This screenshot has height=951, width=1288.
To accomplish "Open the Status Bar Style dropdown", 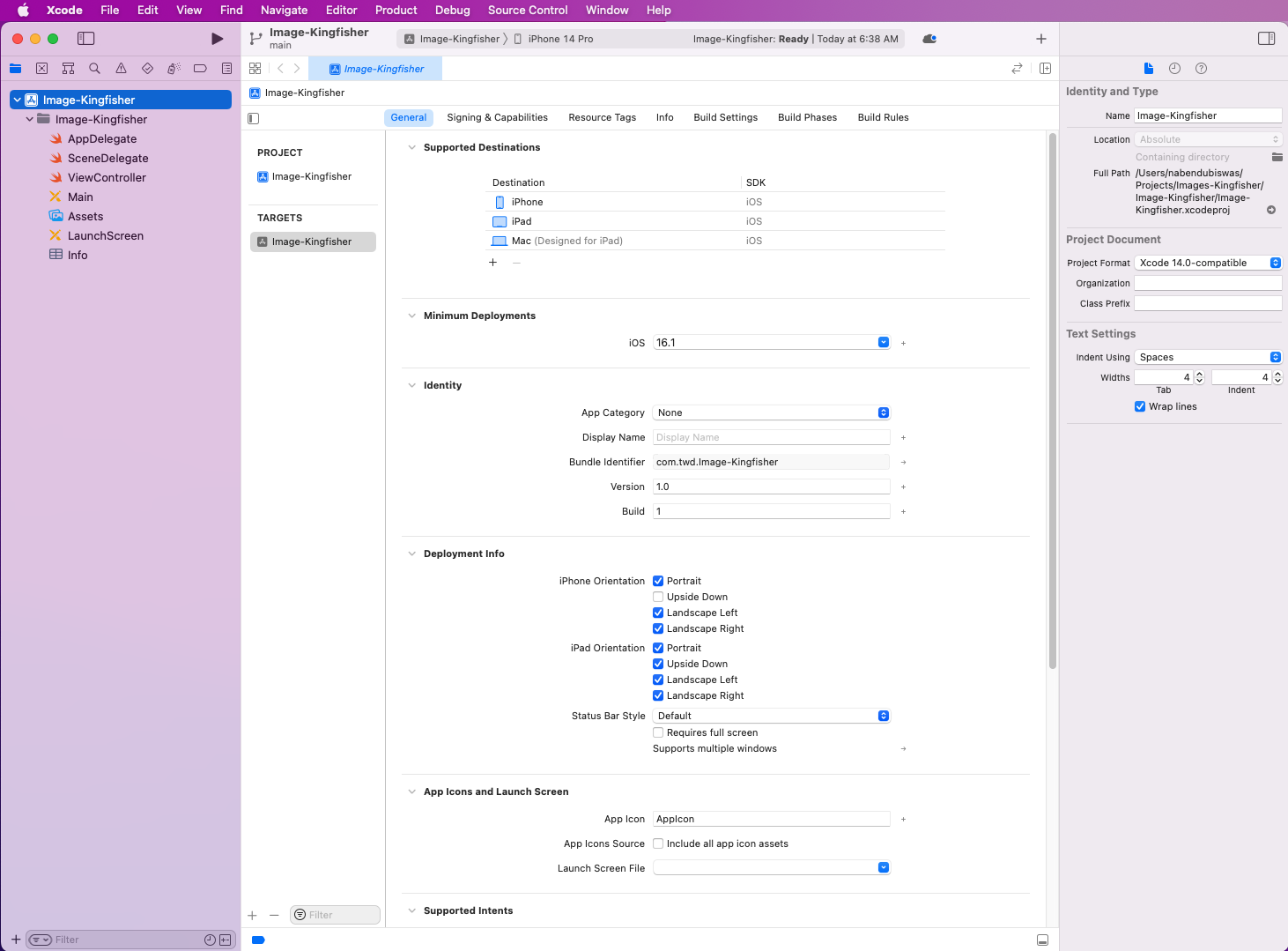I will pyautogui.click(x=772, y=716).
